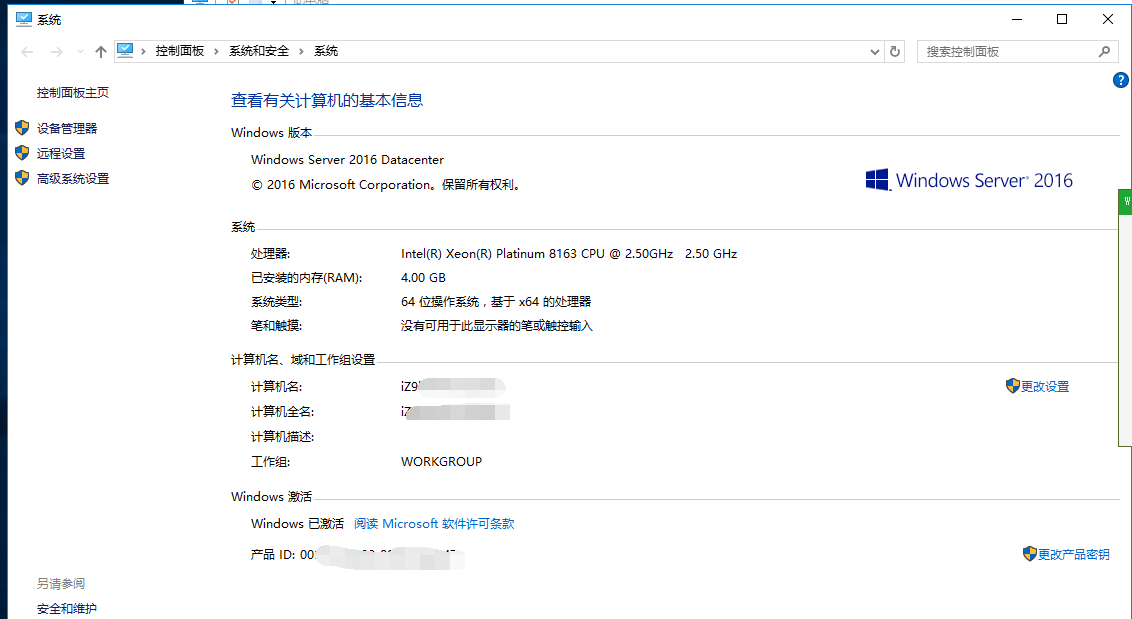The width and height of the screenshot is (1132, 619).
Task: Click shield icon beside 更改产品密钥
Action: [1030, 553]
